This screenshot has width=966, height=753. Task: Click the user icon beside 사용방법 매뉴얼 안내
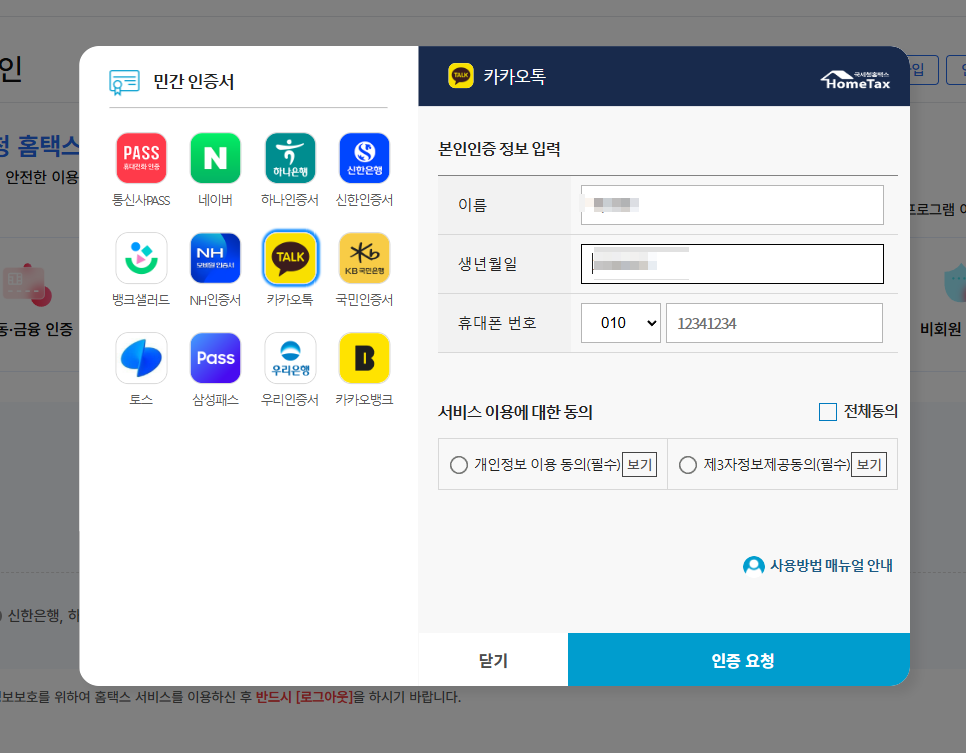click(x=753, y=565)
